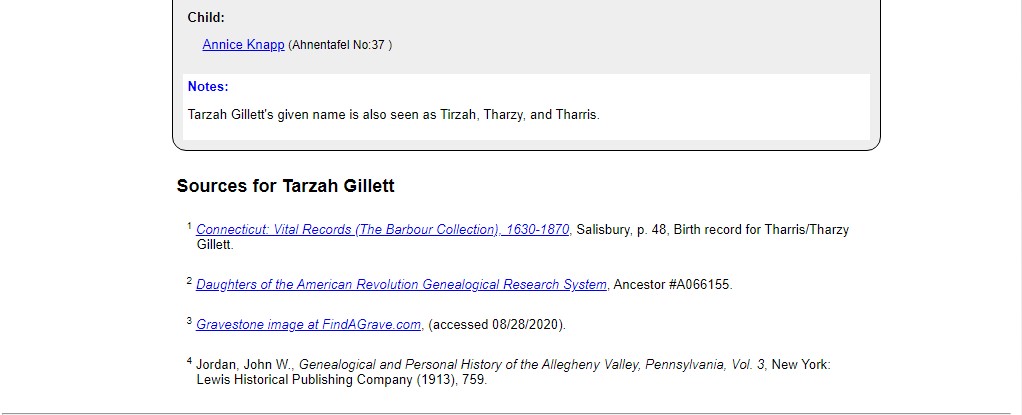This screenshot has width=1022, height=415.
Task: Click footnote number 2 superscript
Action: coord(190,281)
